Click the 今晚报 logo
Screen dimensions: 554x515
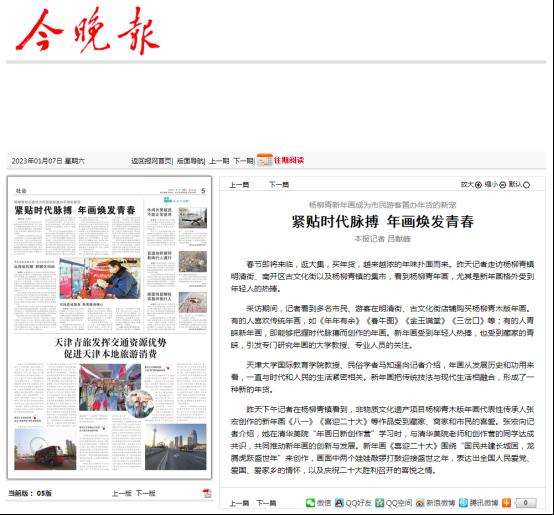click(88, 31)
